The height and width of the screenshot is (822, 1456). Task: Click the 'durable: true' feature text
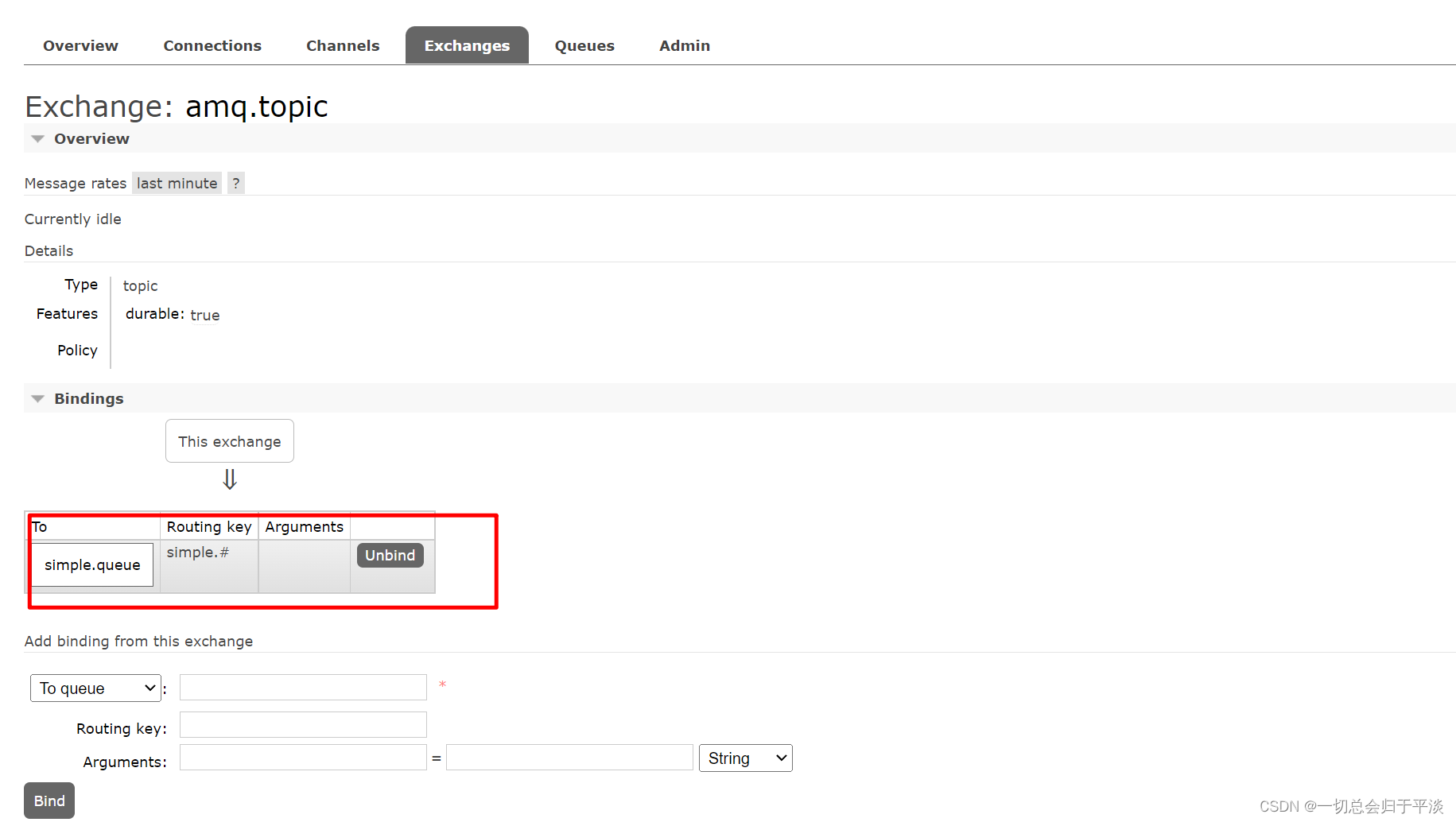pyautogui.click(x=173, y=314)
